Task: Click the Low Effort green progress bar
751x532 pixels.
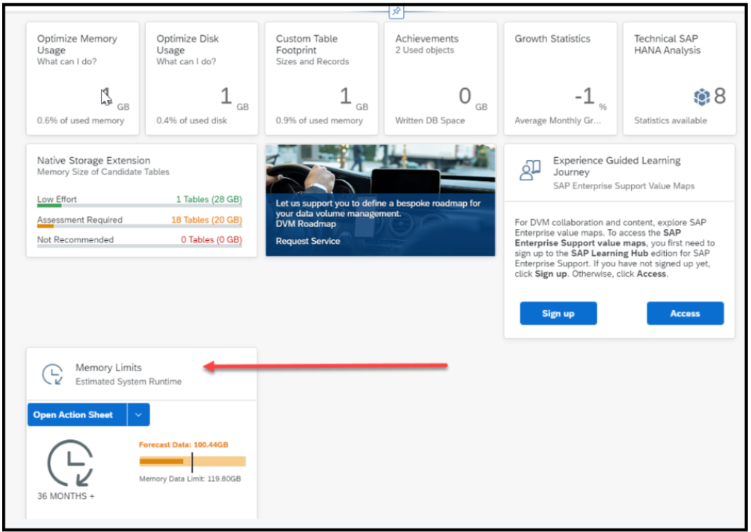Action: [49, 205]
